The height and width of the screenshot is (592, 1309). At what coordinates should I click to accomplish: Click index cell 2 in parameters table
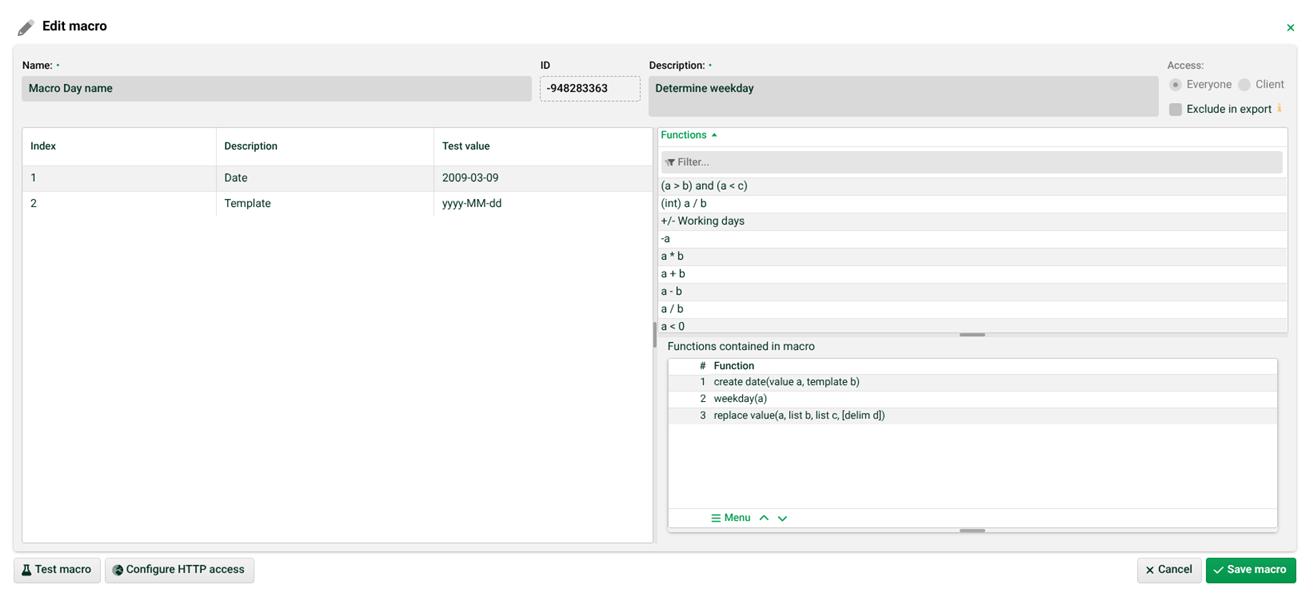coord(119,204)
